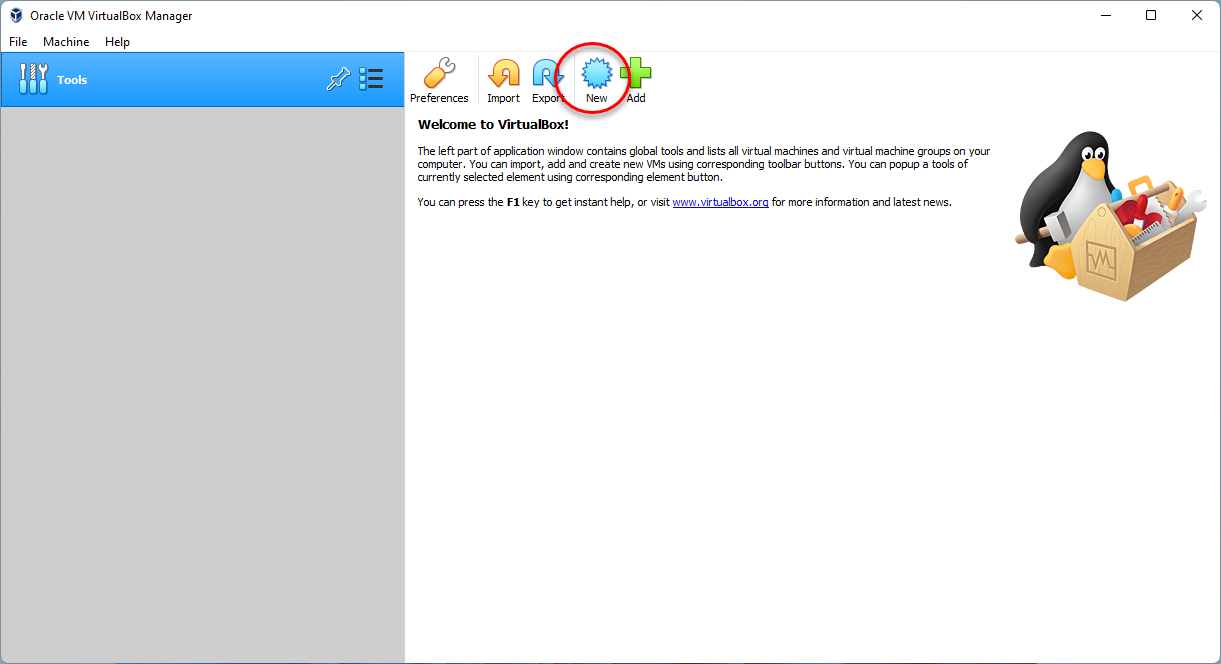1221x664 pixels.
Task: Open the Preferences toolbar button
Action: point(439,80)
